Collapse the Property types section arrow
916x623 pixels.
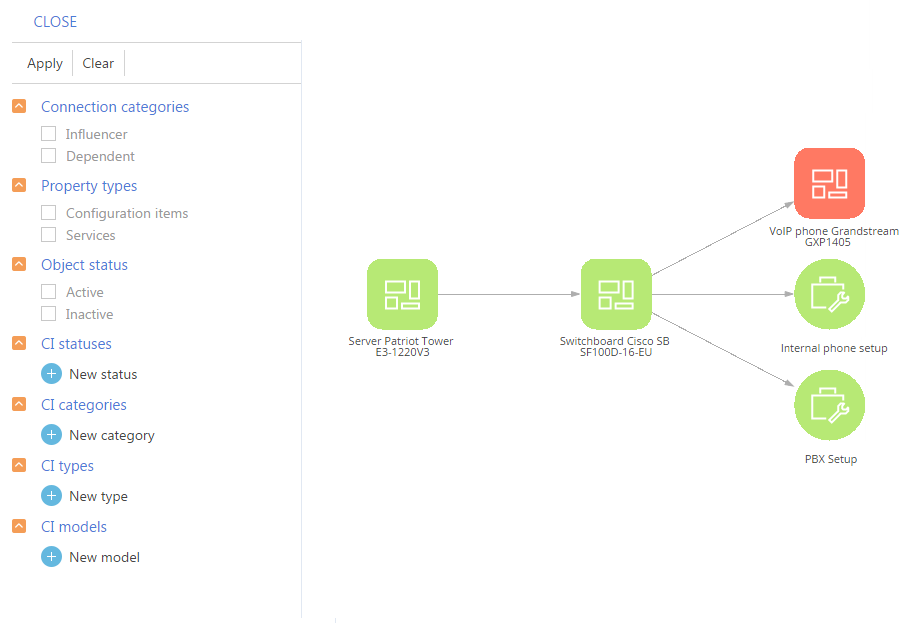[19, 185]
